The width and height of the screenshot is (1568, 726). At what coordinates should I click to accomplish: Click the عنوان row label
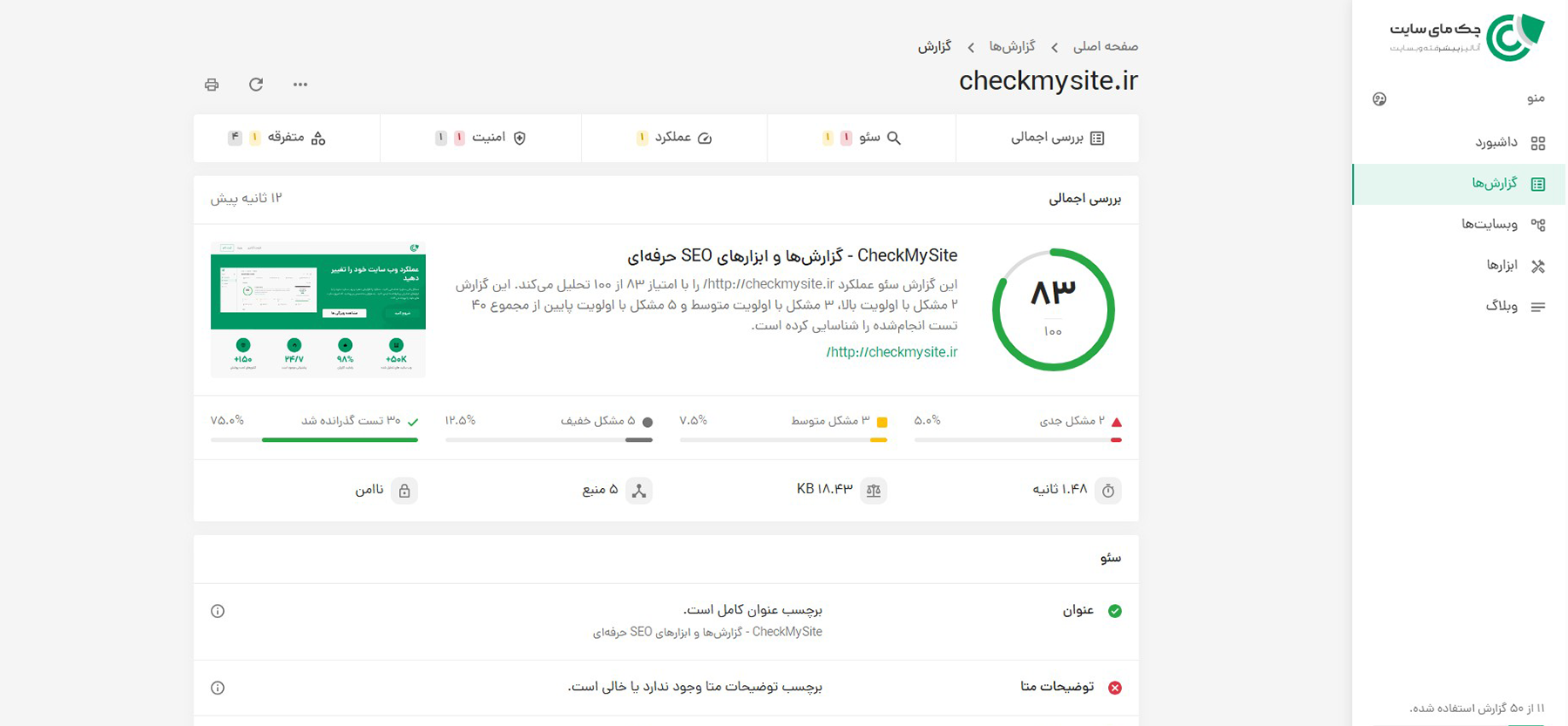(x=1078, y=610)
